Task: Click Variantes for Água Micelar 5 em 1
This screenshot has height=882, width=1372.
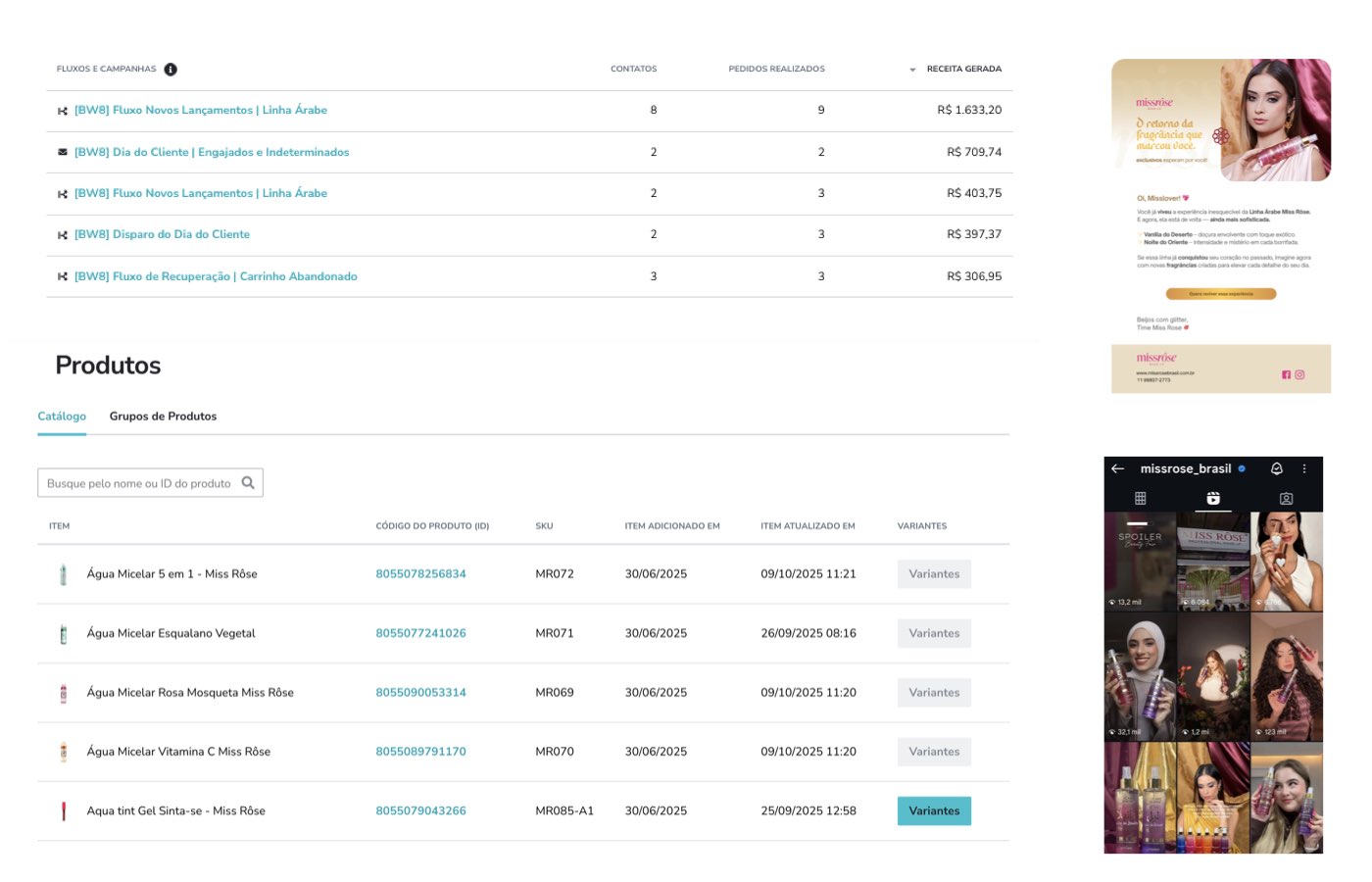Action: point(934,574)
